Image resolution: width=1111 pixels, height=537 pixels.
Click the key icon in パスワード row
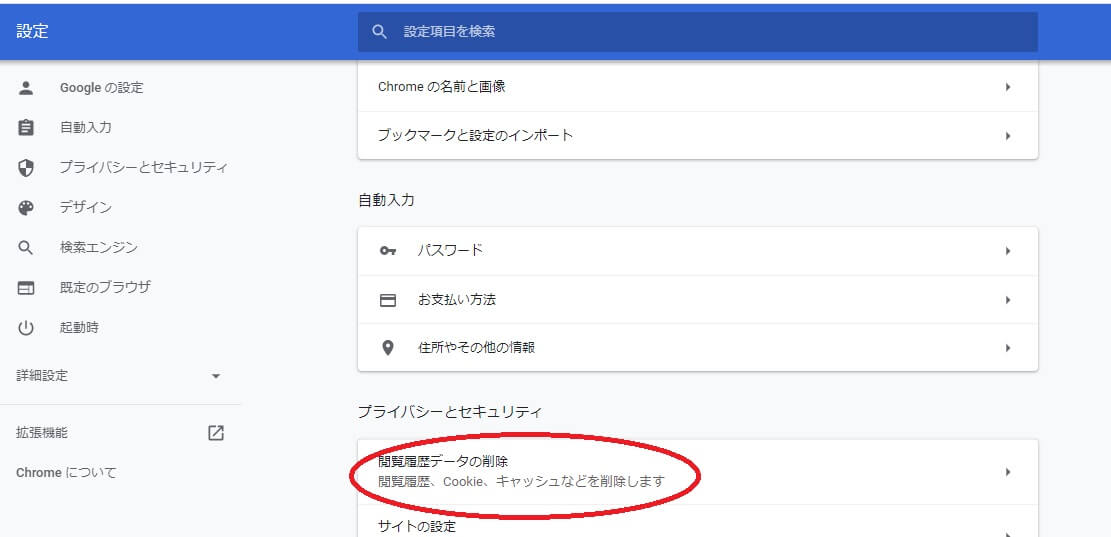click(x=388, y=251)
